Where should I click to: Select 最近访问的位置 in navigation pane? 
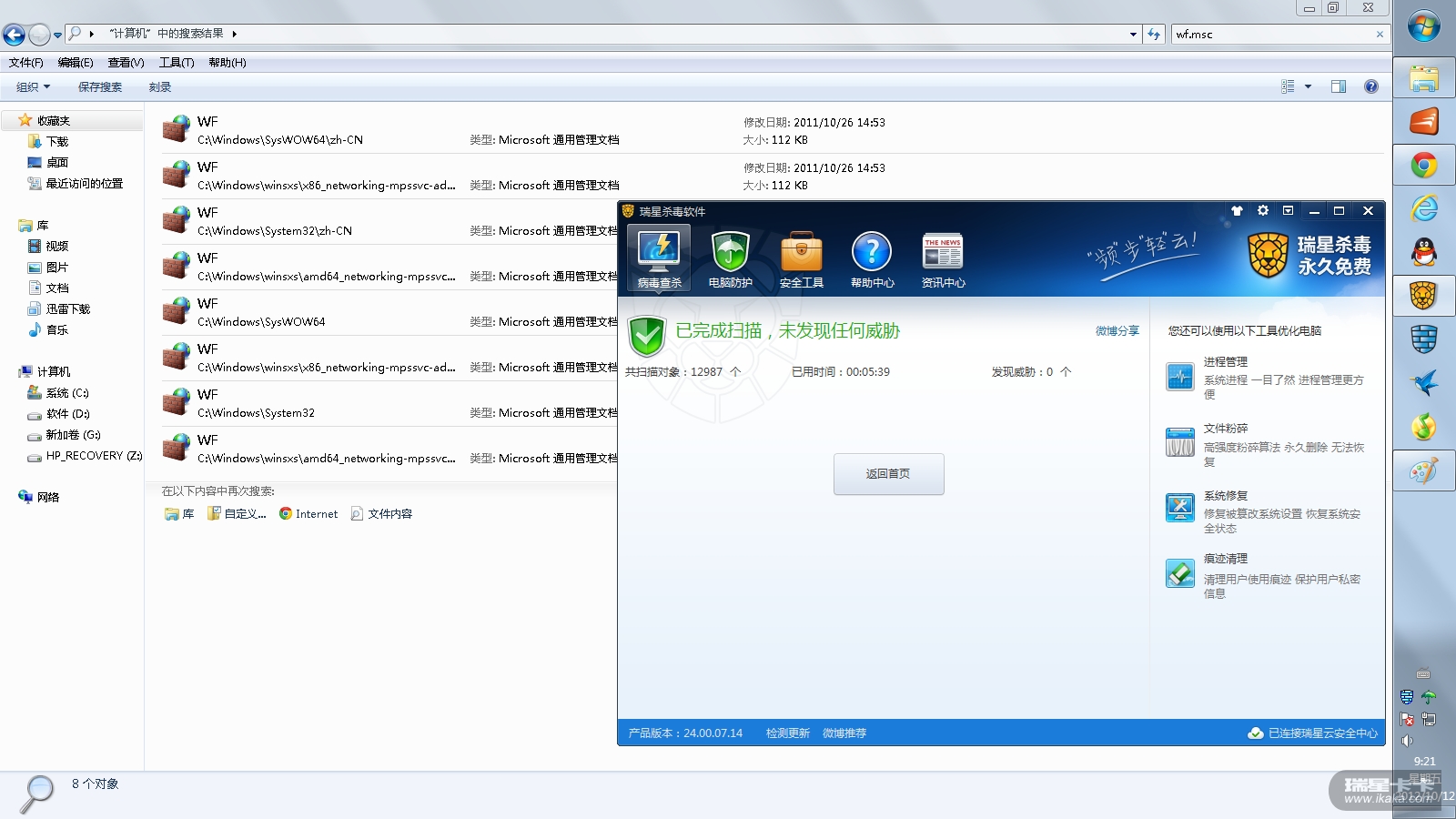tap(76, 184)
